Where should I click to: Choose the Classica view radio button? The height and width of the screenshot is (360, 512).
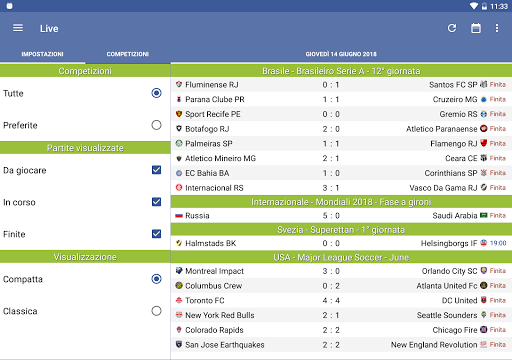(156, 311)
